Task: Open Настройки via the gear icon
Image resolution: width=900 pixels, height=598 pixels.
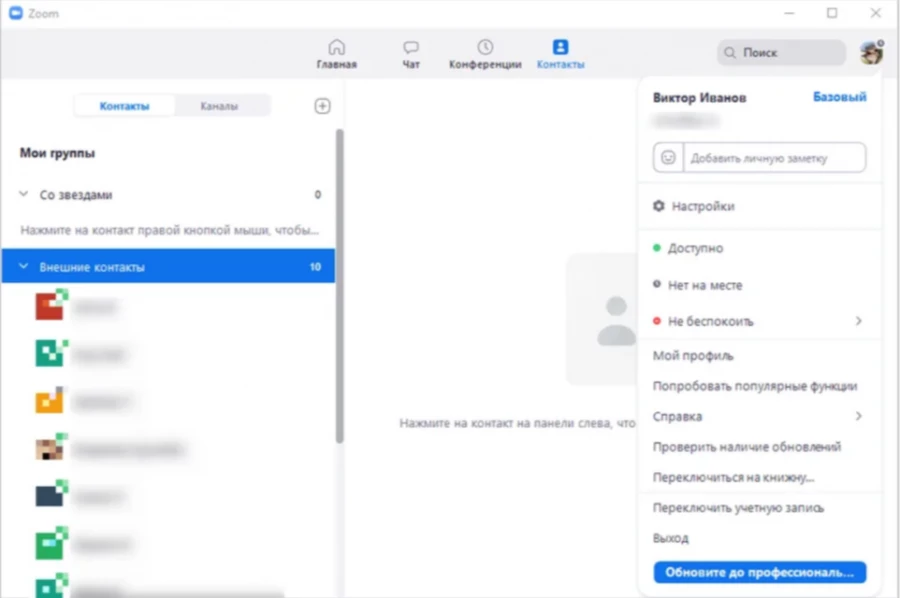Action: (658, 205)
